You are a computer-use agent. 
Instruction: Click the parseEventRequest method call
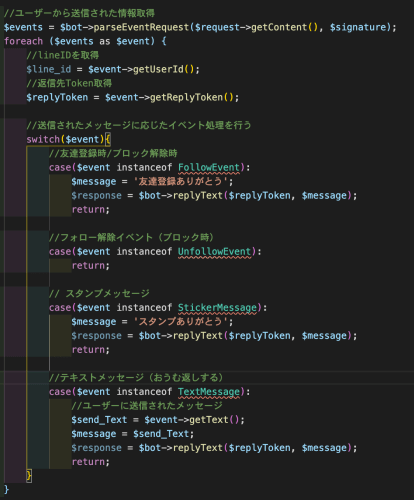coord(141,27)
